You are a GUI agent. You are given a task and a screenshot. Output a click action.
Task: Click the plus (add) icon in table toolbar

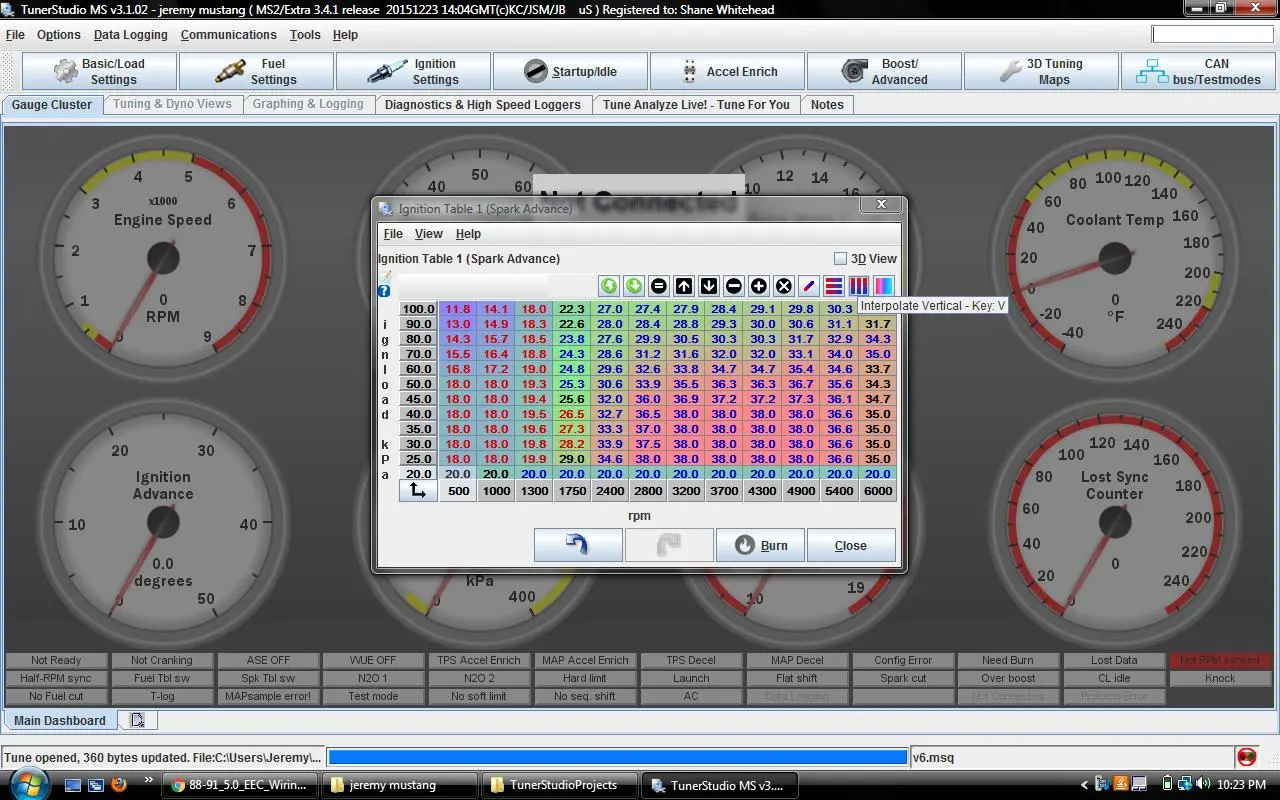point(759,286)
